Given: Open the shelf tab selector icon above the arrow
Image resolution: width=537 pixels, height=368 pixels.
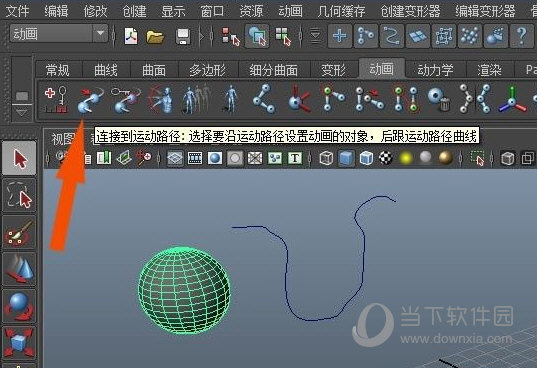Looking at the screenshot, I should (x=22, y=96).
